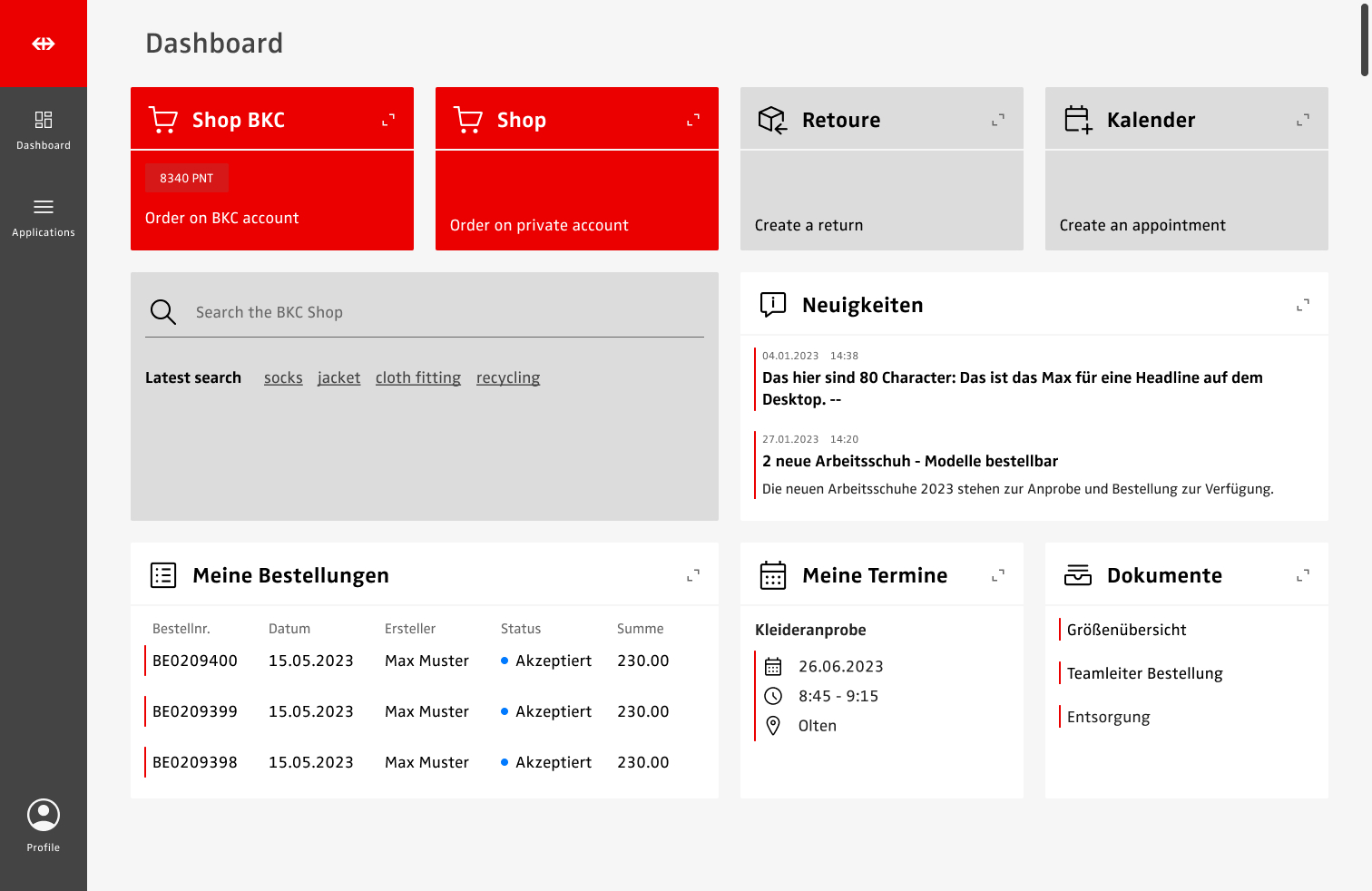Screen dimensions: 1372x891
Task: Open the Profile user icon
Action: point(44,815)
